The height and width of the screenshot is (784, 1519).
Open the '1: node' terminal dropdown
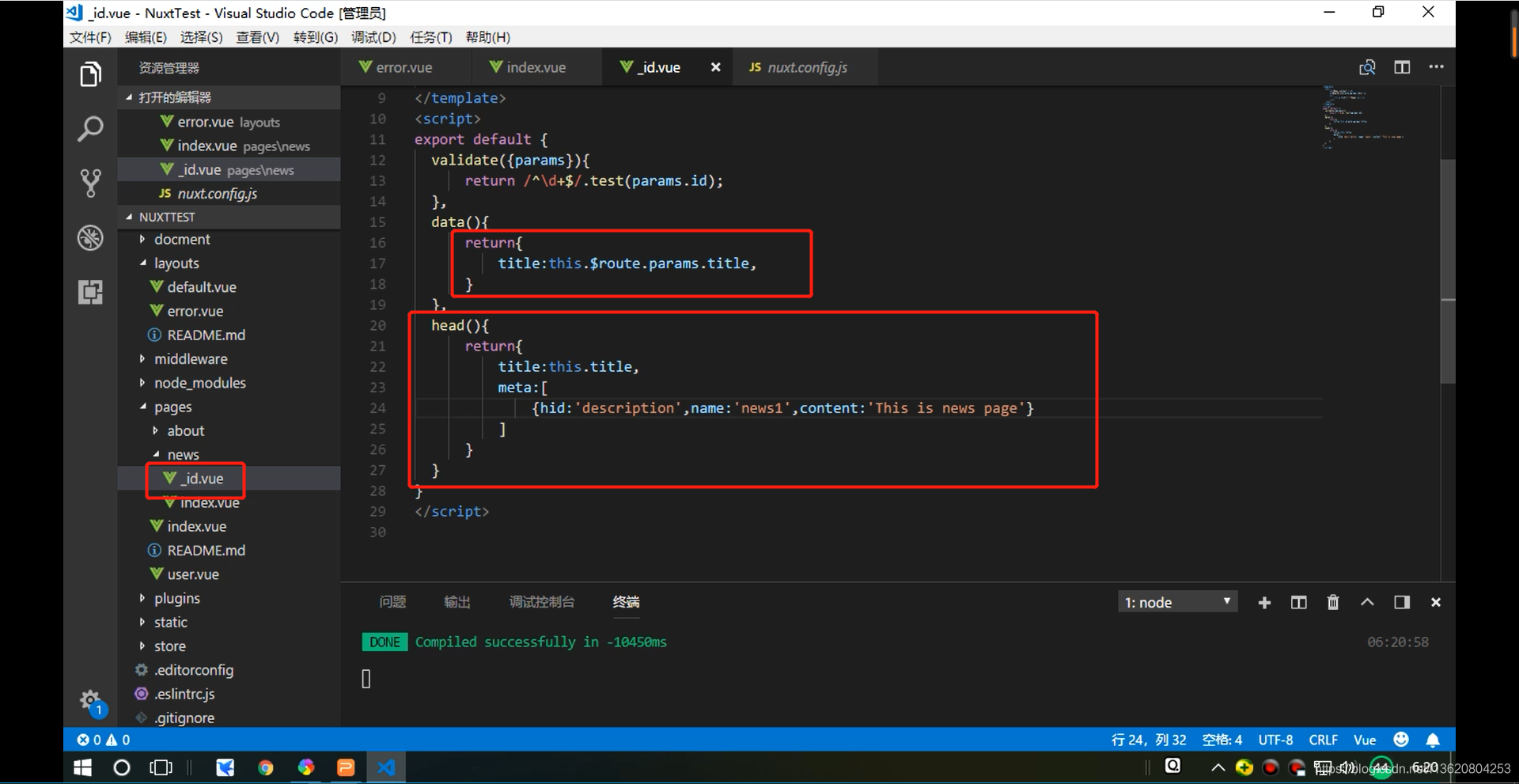click(x=1177, y=601)
